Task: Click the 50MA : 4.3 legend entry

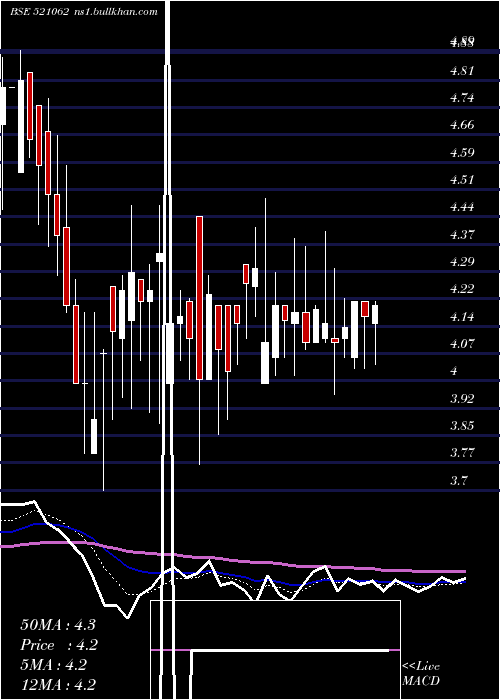Action: pos(58,625)
